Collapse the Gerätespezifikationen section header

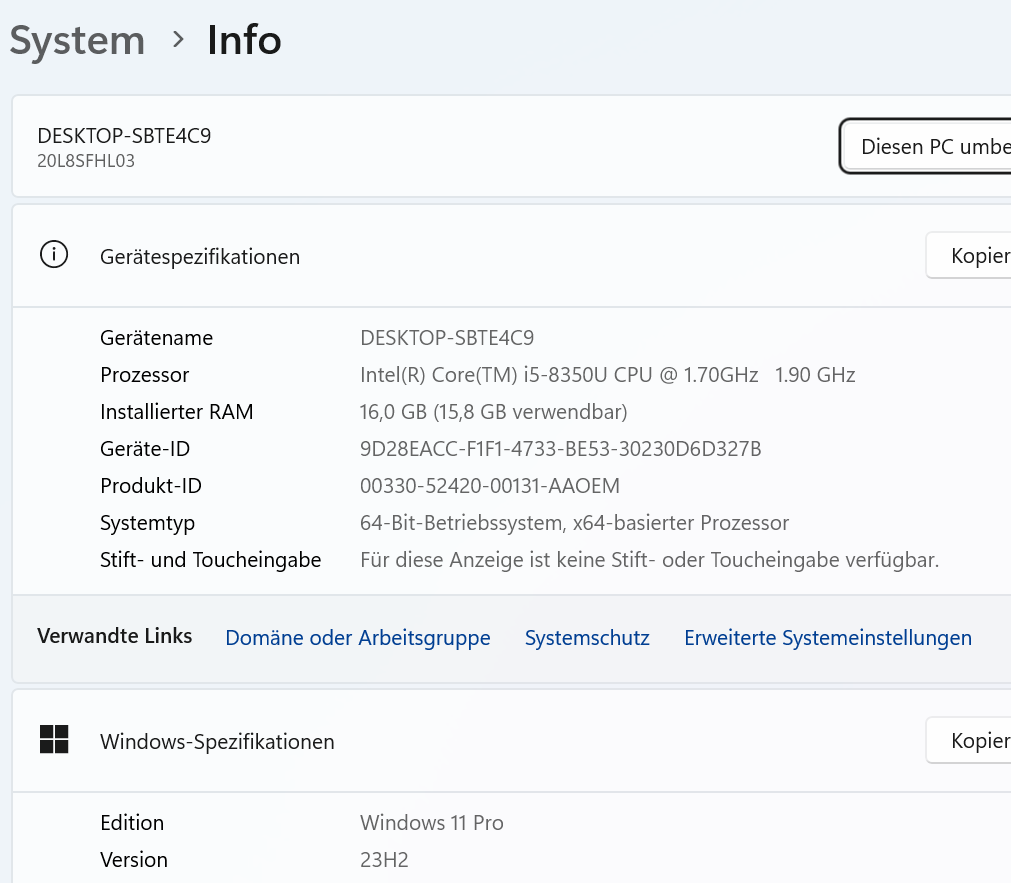pyautogui.click(x=512, y=256)
